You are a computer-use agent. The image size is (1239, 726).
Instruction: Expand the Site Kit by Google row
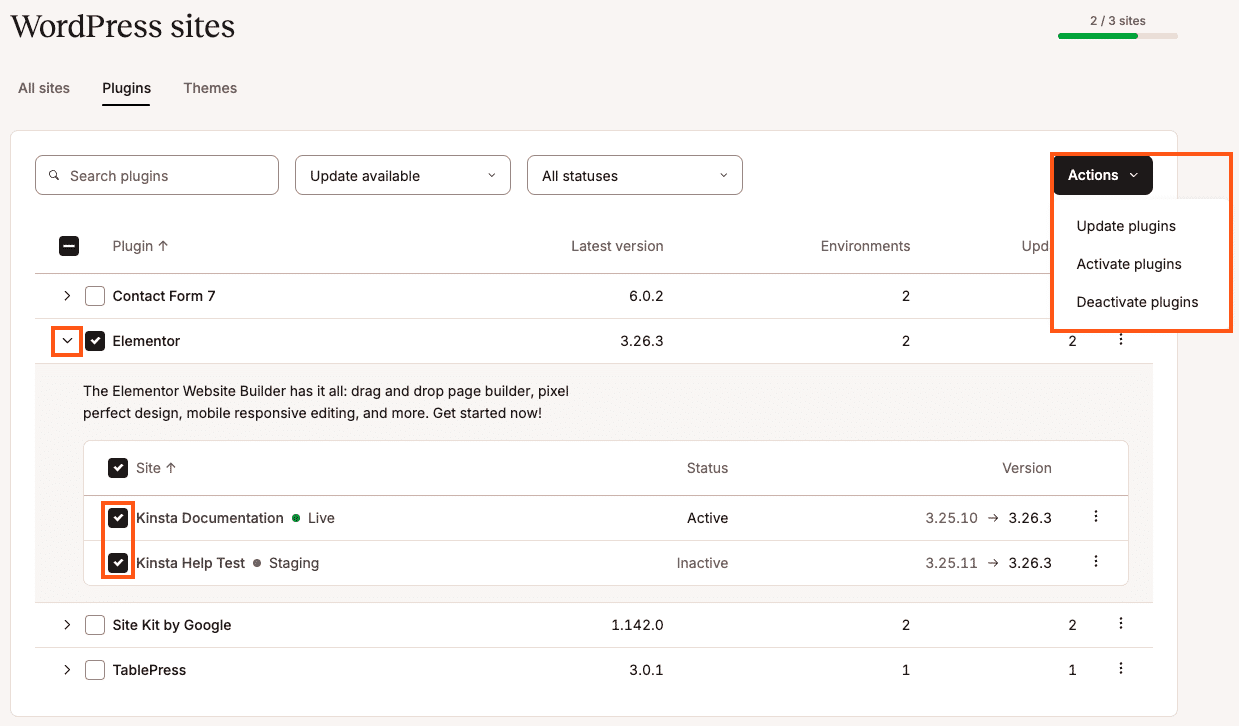click(x=67, y=625)
